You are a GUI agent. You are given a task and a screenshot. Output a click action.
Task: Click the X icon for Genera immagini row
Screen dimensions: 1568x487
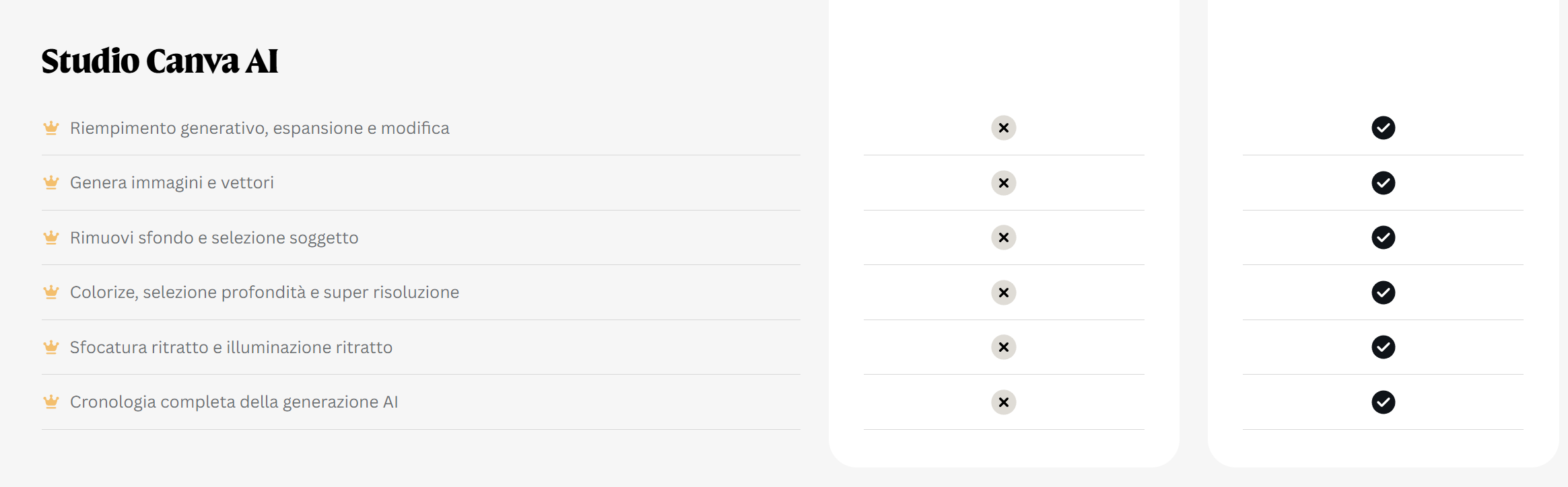[x=1003, y=183]
